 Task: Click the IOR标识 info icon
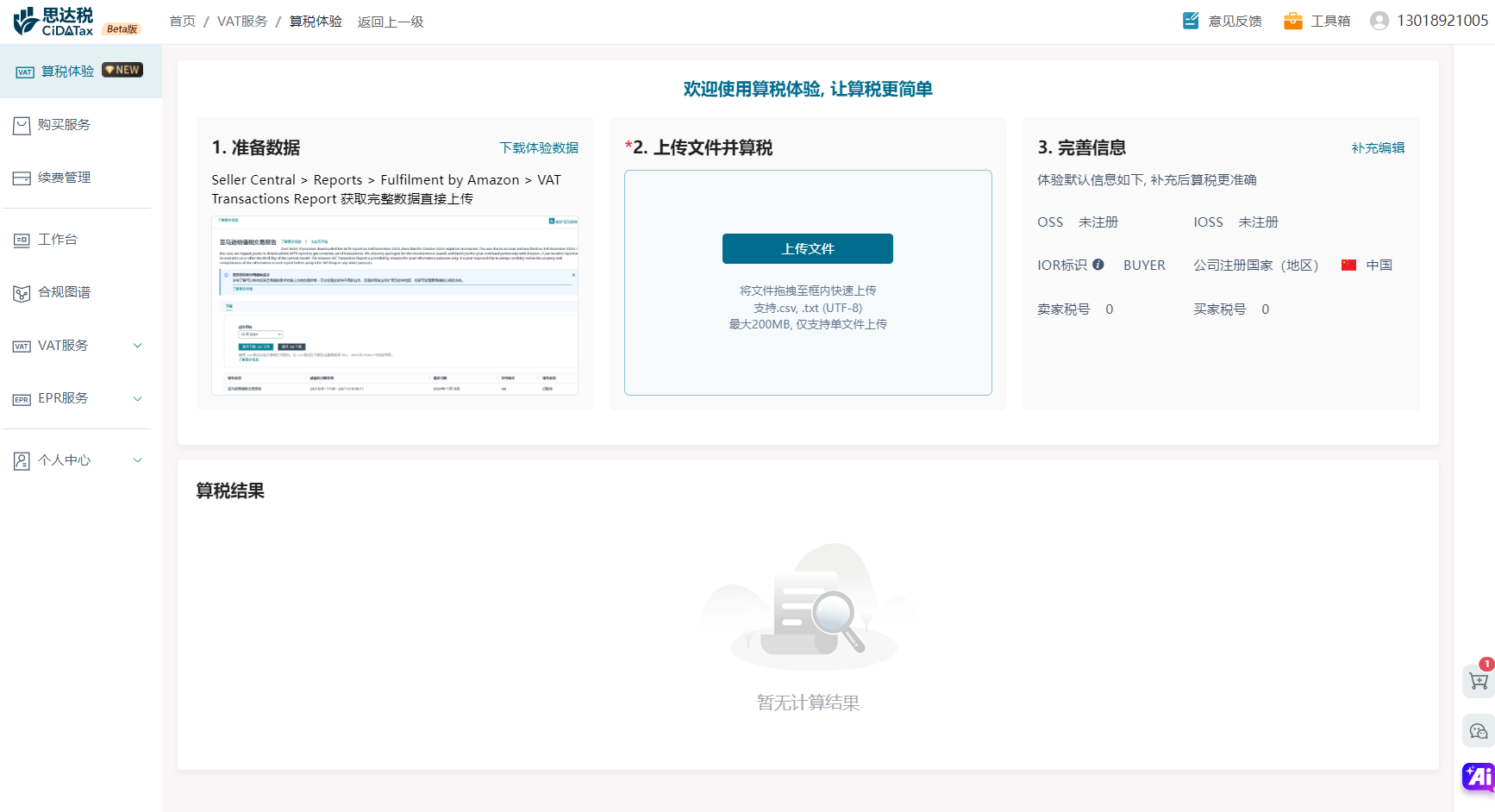point(1098,265)
